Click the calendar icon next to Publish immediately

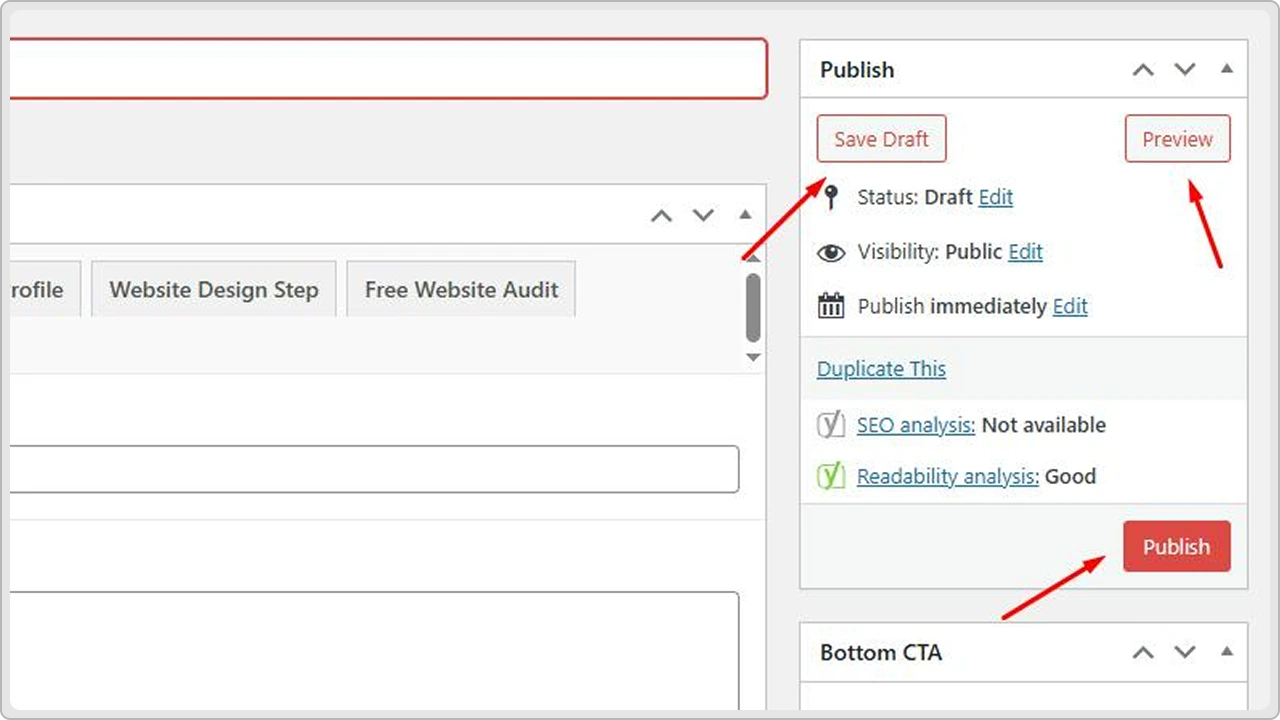[x=831, y=306]
